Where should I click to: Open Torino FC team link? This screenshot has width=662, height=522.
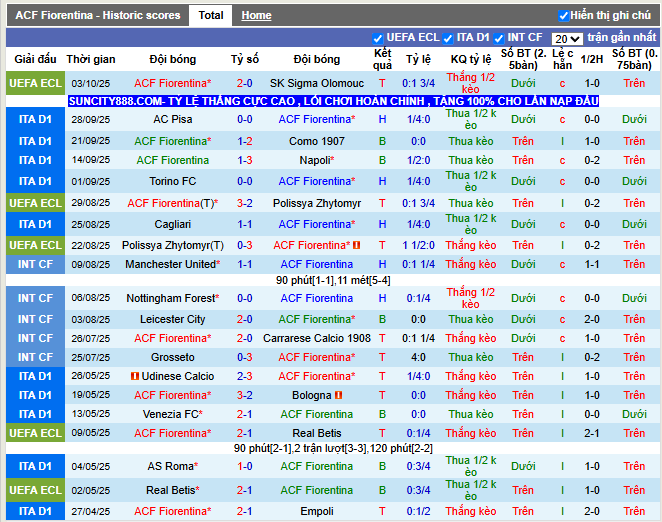pyautogui.click(x=173, y=182)
